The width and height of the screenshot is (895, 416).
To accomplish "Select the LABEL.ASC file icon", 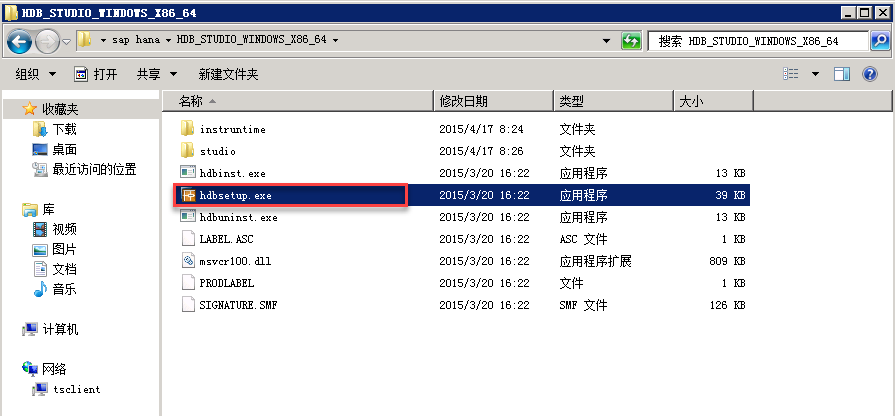I will coord(188,239).
